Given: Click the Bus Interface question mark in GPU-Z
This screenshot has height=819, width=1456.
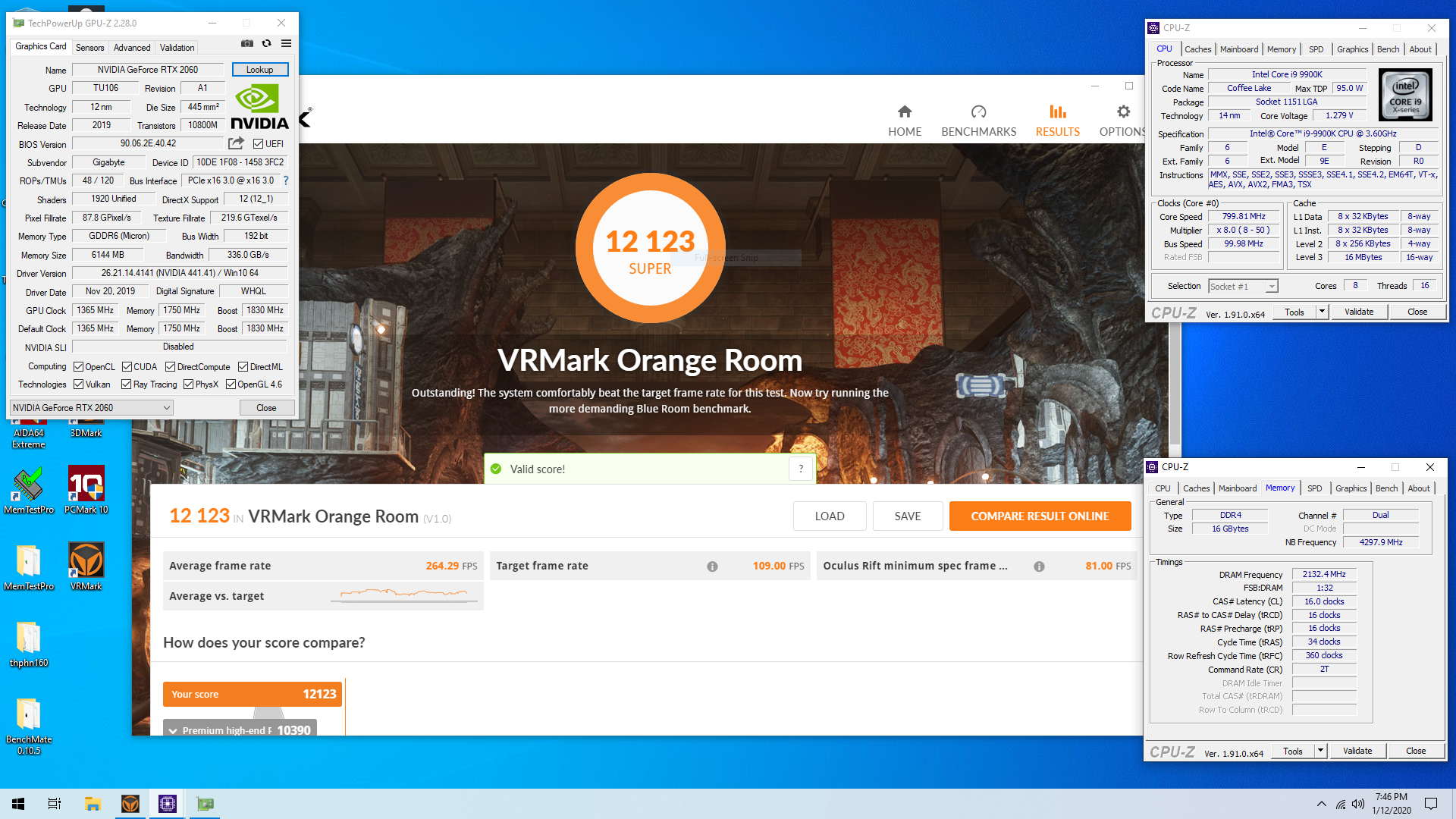Looking at the screenshot, I should [x=286, y=180].
